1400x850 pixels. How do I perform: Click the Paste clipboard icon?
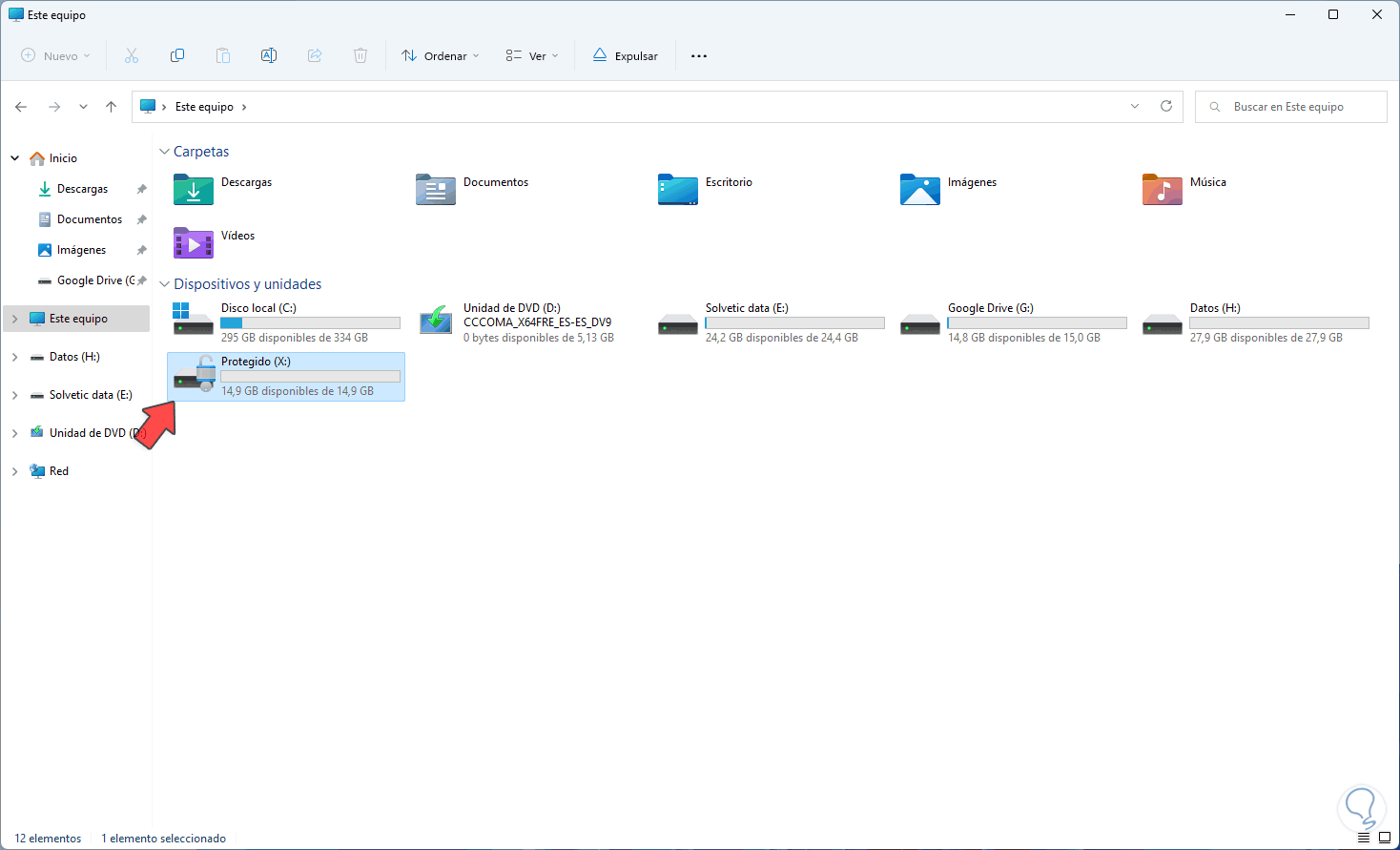click(x=223, y=56)
